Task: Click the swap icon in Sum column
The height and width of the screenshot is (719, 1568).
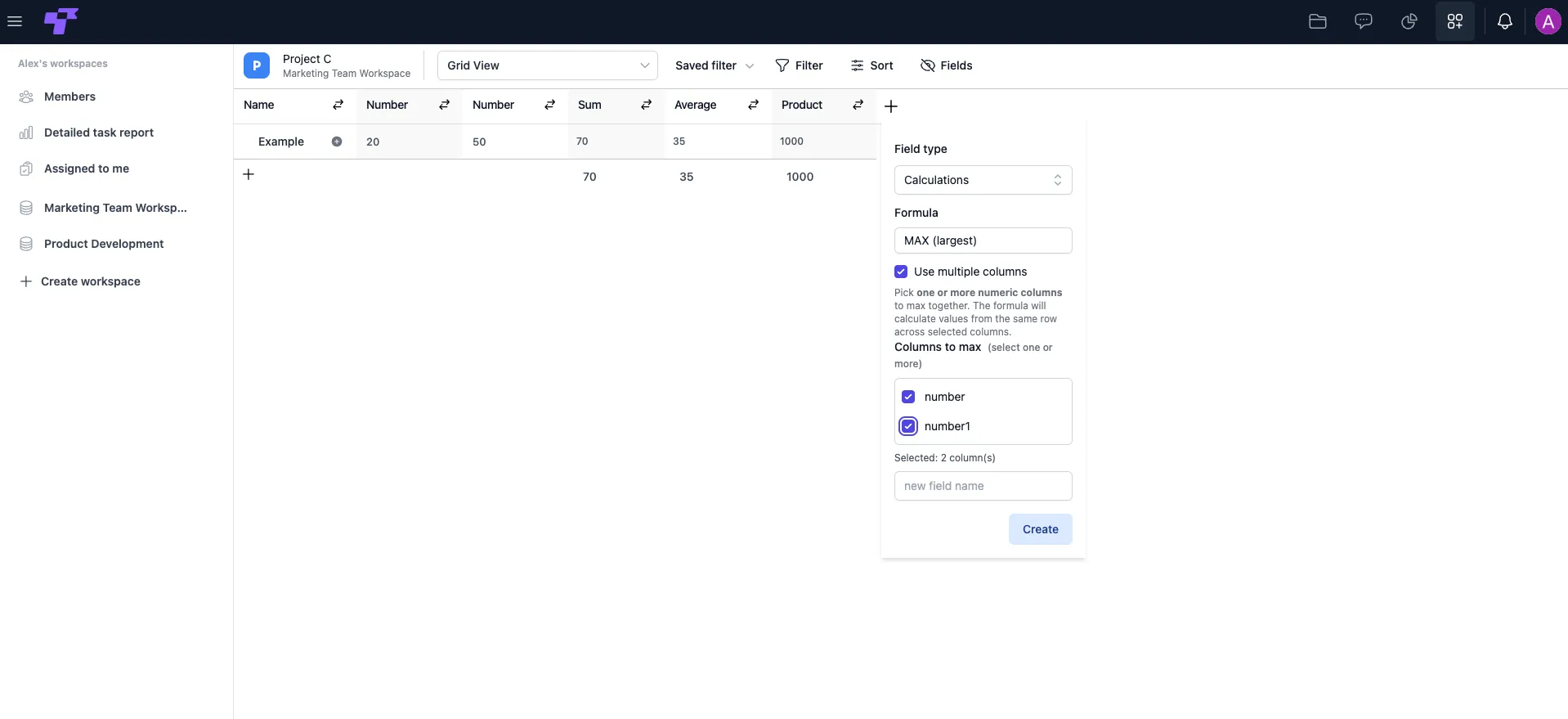Action: point(646,105)
